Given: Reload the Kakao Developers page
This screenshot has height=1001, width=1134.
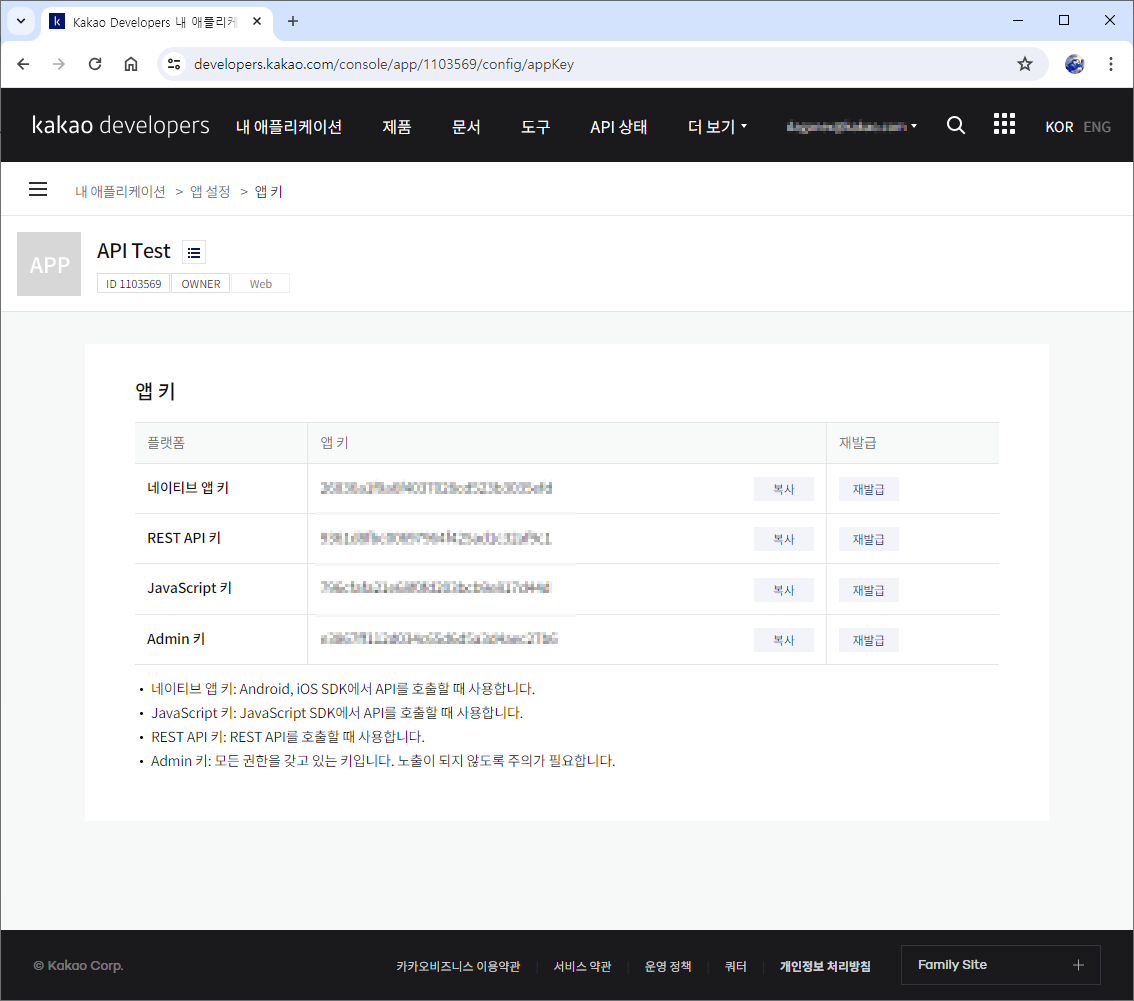Looking at the screenshot, I should tap(95, 64).
